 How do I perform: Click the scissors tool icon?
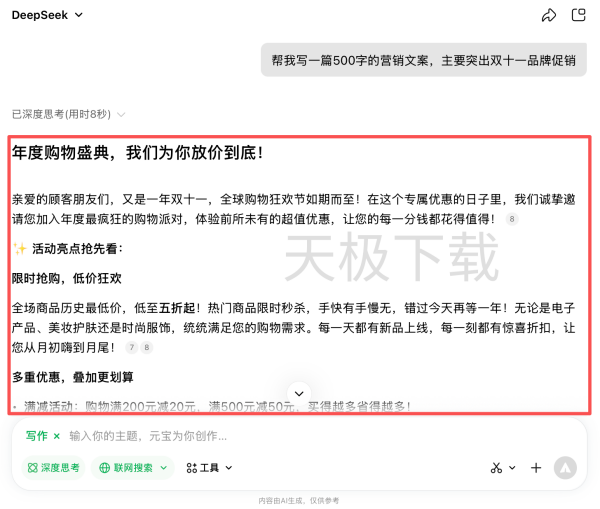(x=495, y=467)
